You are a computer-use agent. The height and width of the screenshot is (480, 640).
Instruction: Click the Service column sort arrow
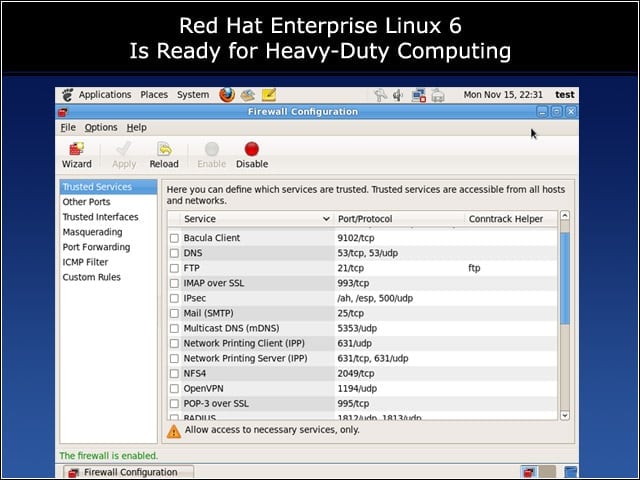[326, 219]
